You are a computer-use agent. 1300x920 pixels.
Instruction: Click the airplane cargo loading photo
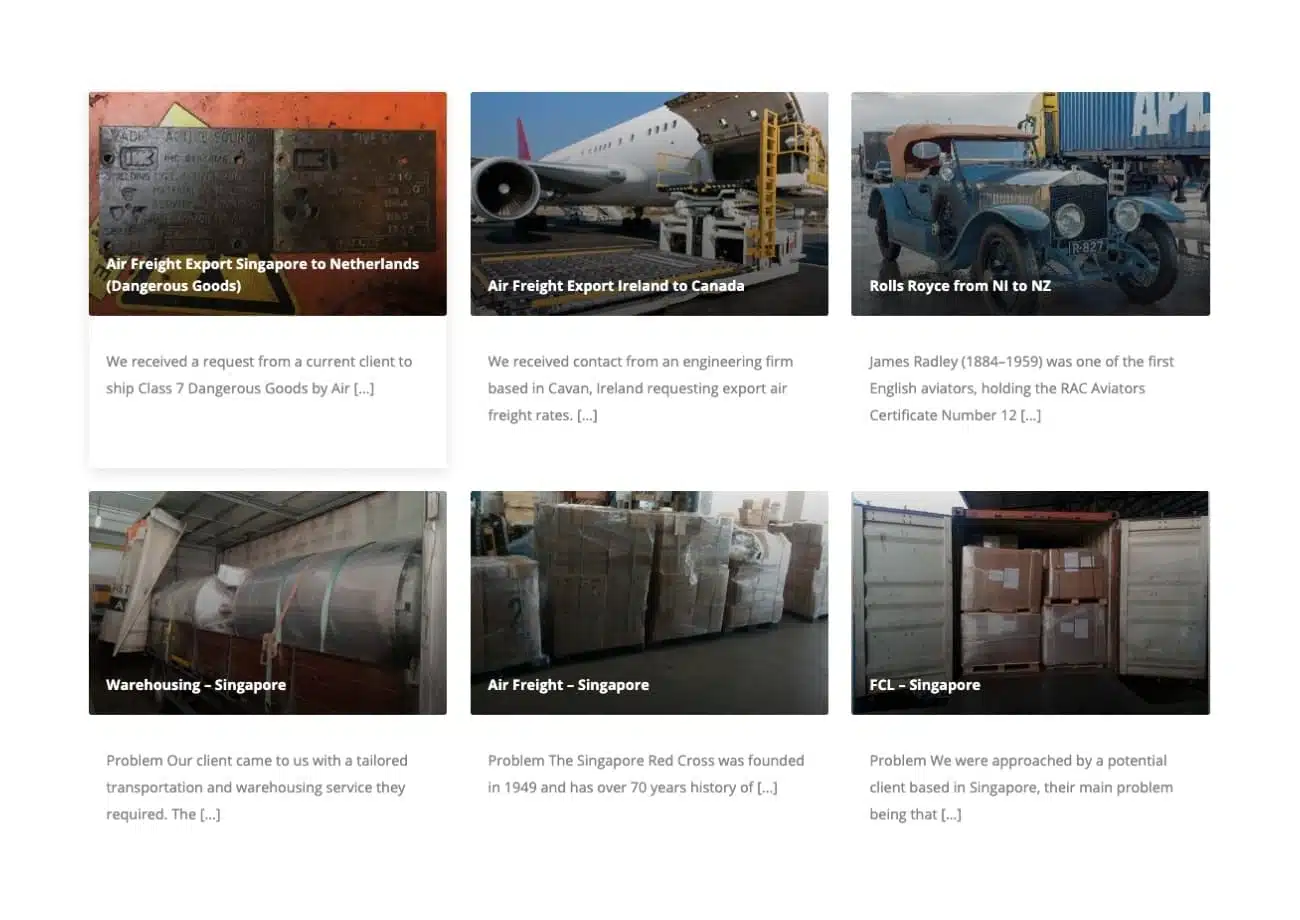tap(649, 204)
